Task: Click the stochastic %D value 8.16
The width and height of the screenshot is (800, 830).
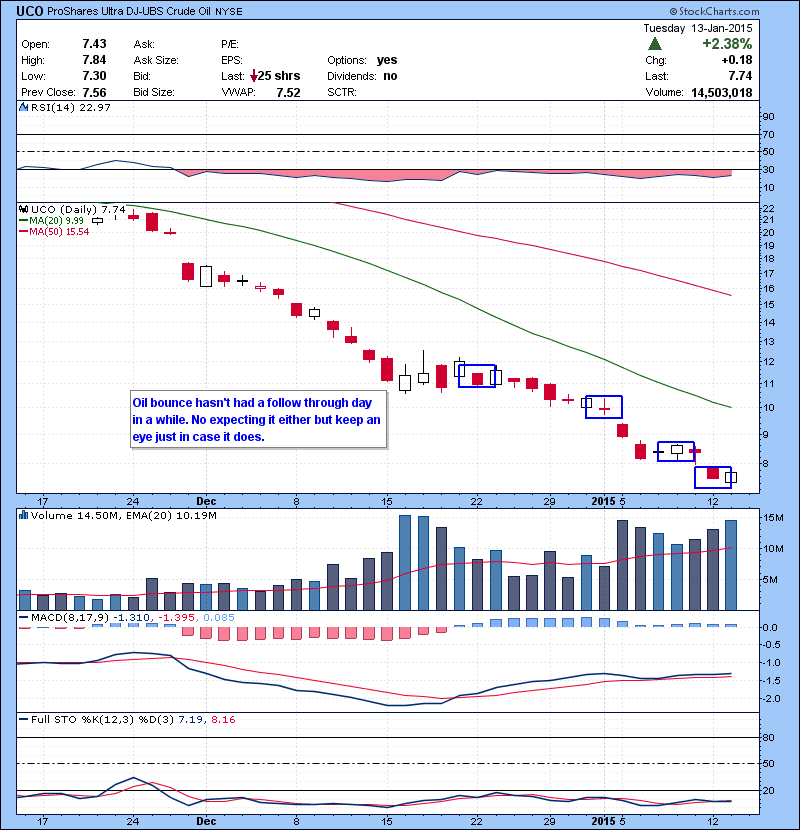Action: 223,719
